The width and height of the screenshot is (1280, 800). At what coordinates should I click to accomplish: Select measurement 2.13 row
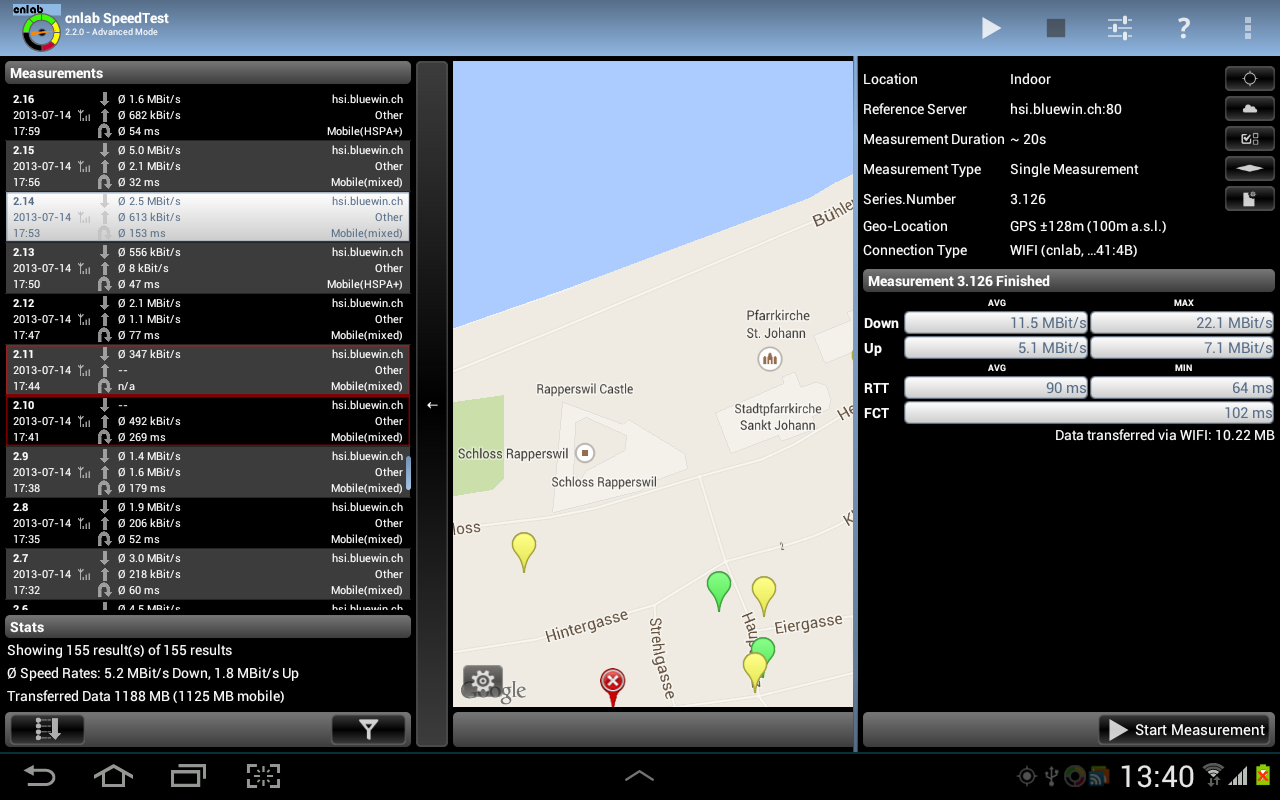(x=208, y=268)
